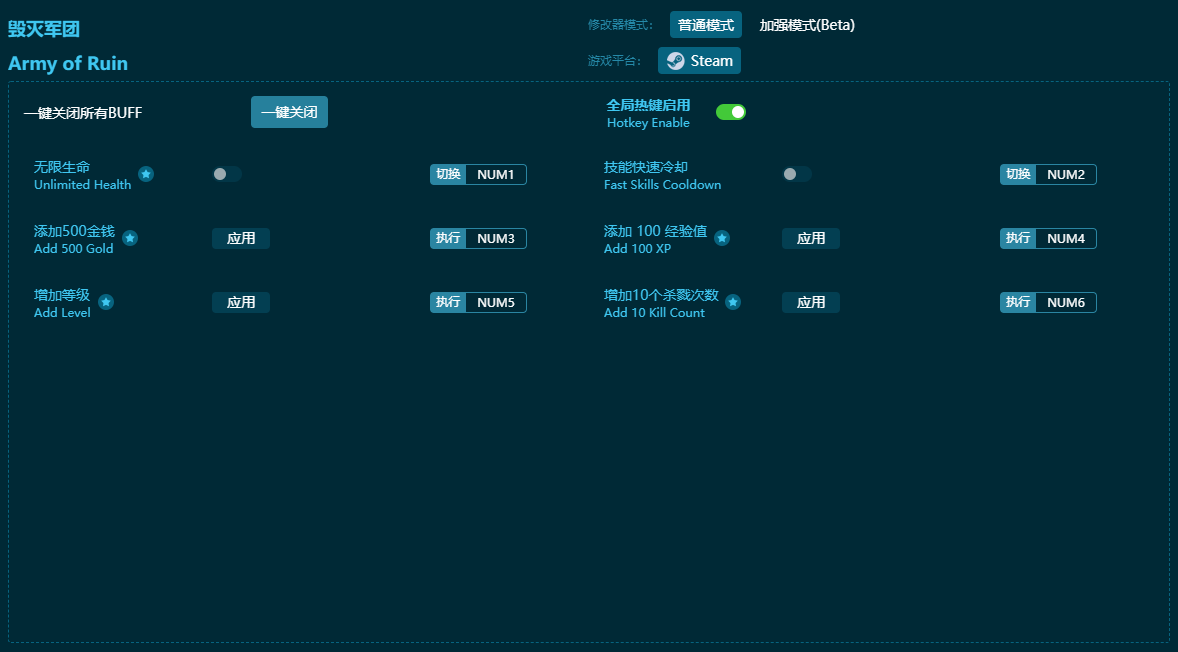Click 执行 NUM5 hotkey for Add Level
Image resolution: width=1178 pixels, height=652 pixels.
point(478,301)
